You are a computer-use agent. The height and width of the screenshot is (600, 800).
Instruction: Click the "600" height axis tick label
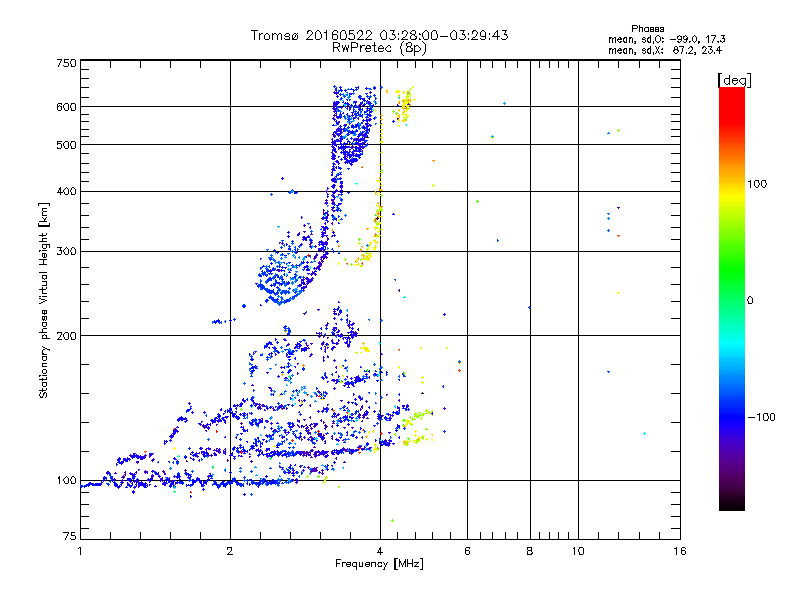click(66, 107)
